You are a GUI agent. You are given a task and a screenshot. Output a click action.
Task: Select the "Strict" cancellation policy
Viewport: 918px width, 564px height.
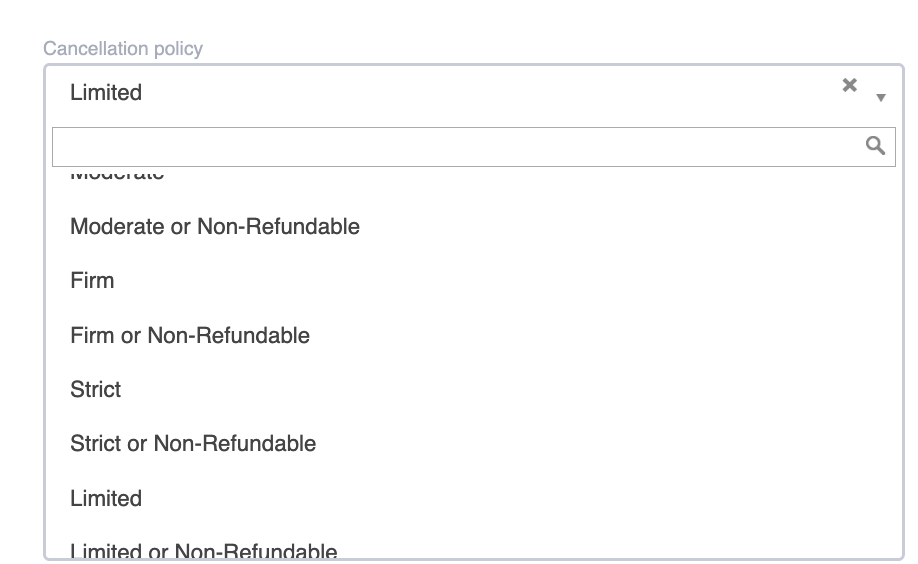coord(96,389)
